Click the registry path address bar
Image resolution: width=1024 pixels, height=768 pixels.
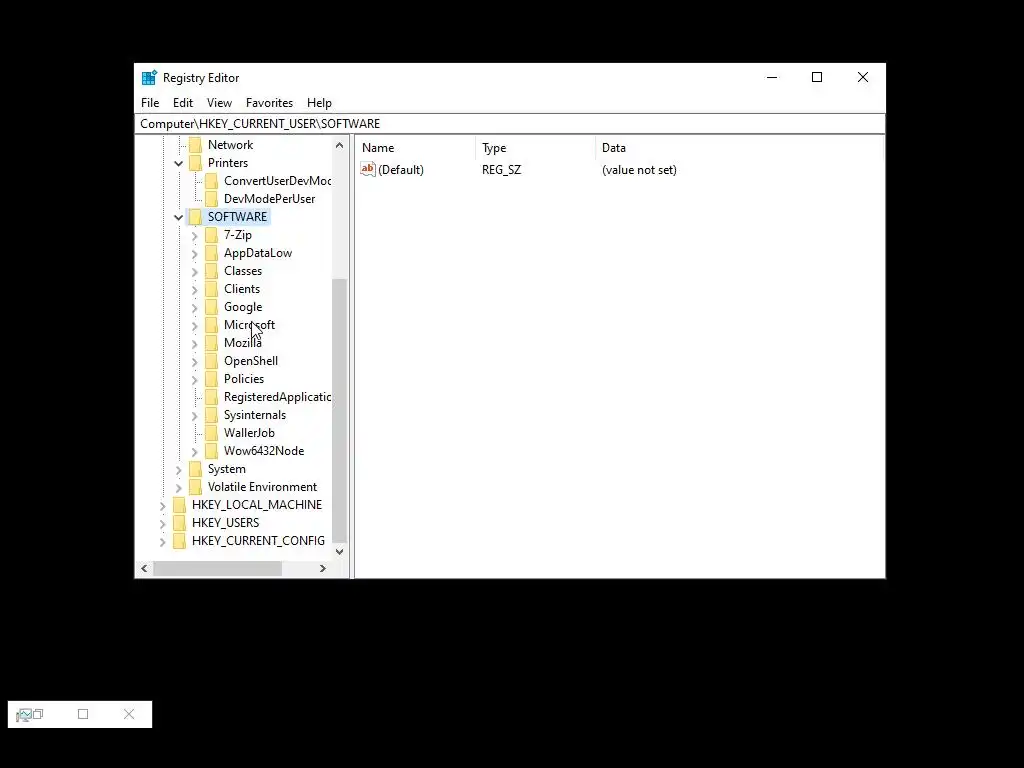click(510, 123)
